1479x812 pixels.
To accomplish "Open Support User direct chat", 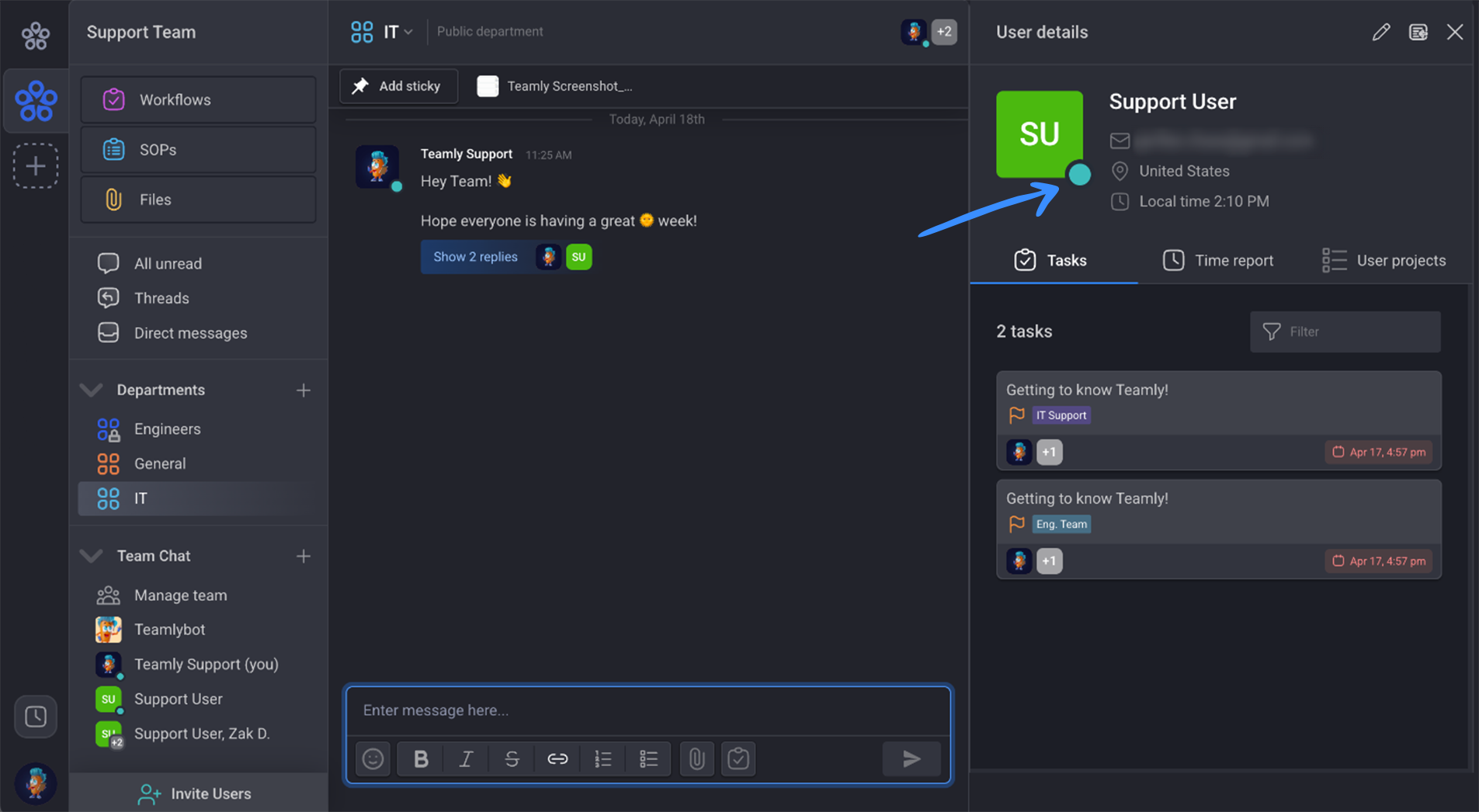I will 178,699.
